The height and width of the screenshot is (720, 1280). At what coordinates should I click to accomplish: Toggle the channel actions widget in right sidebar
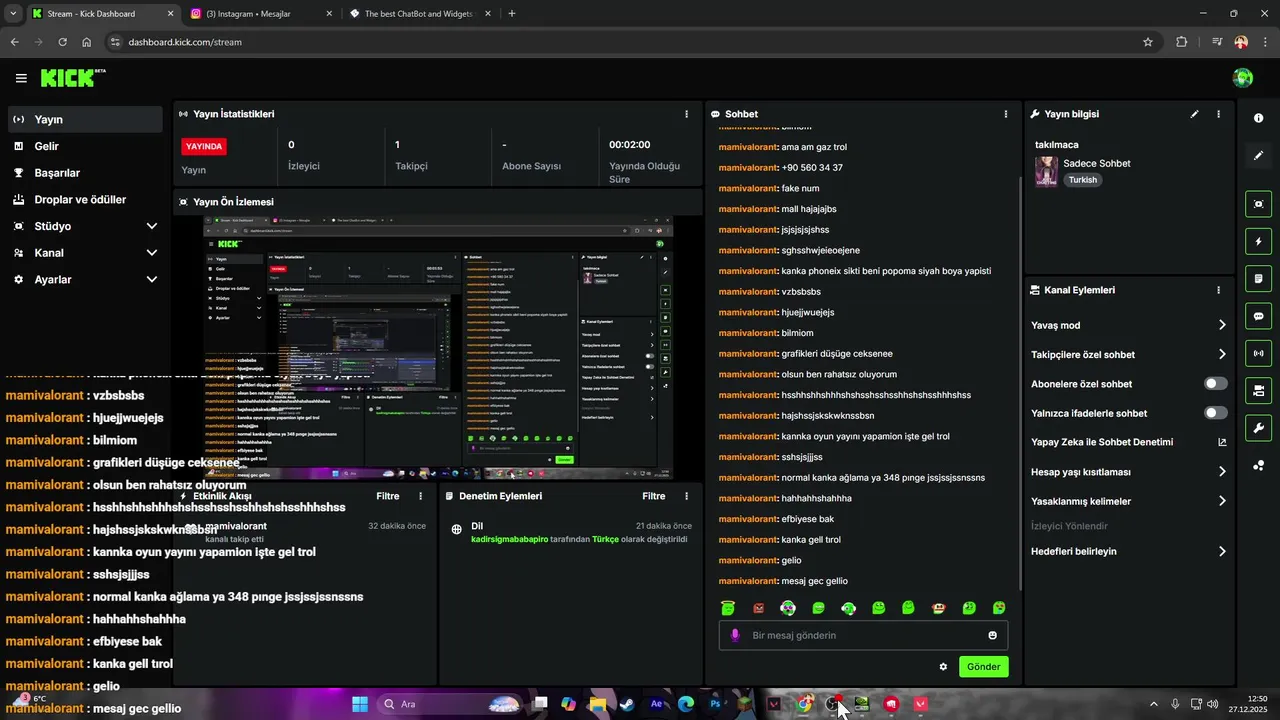(x=1258, y=390)
